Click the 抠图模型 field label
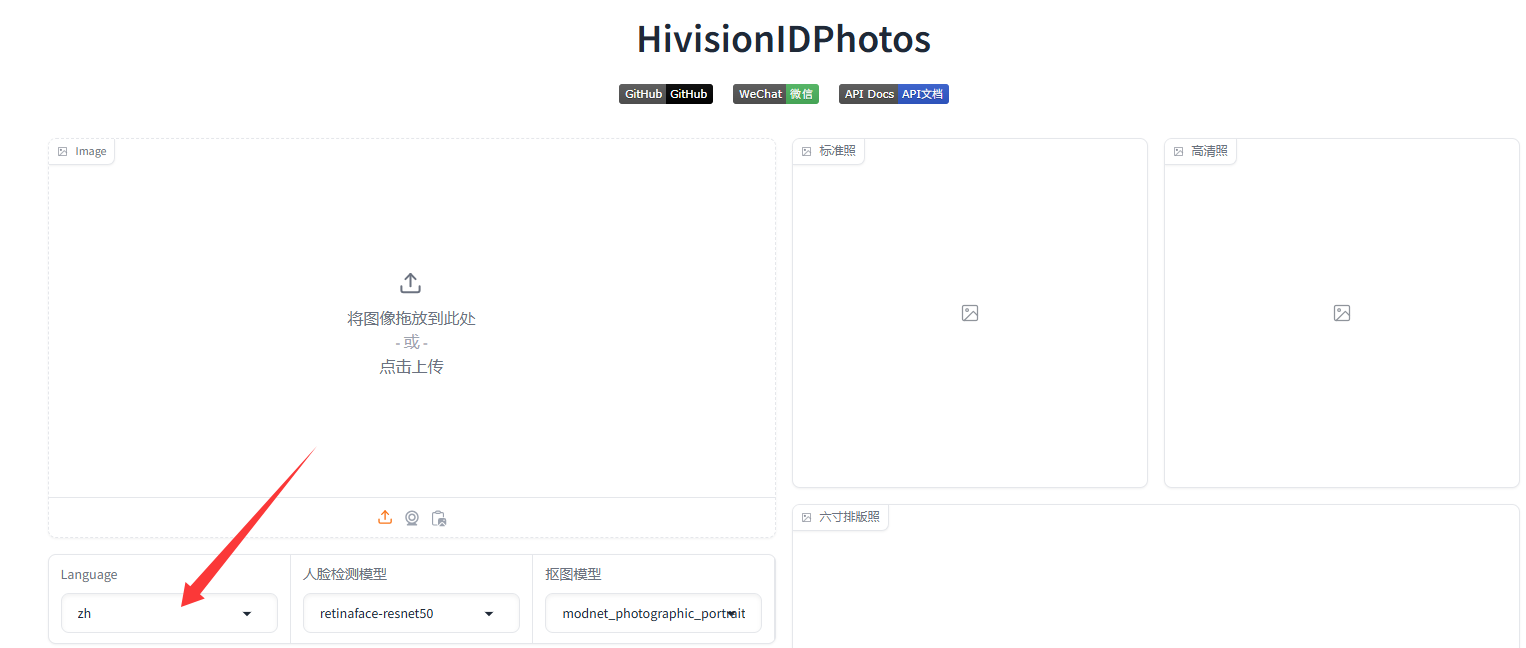1526x648 pixels. pyautogui.click(x=573, y=574)
